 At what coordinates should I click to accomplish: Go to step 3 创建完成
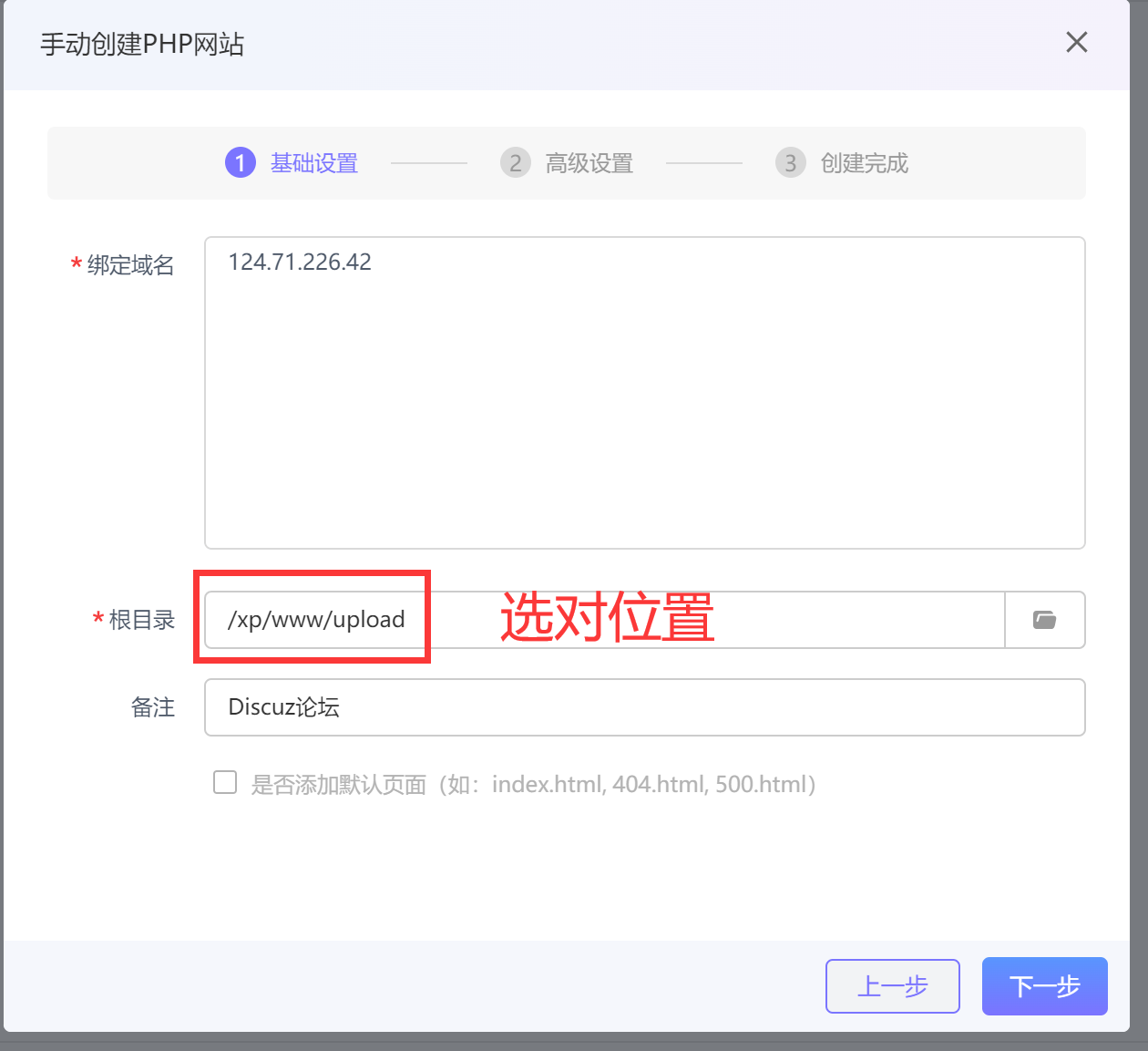point(842,163)
